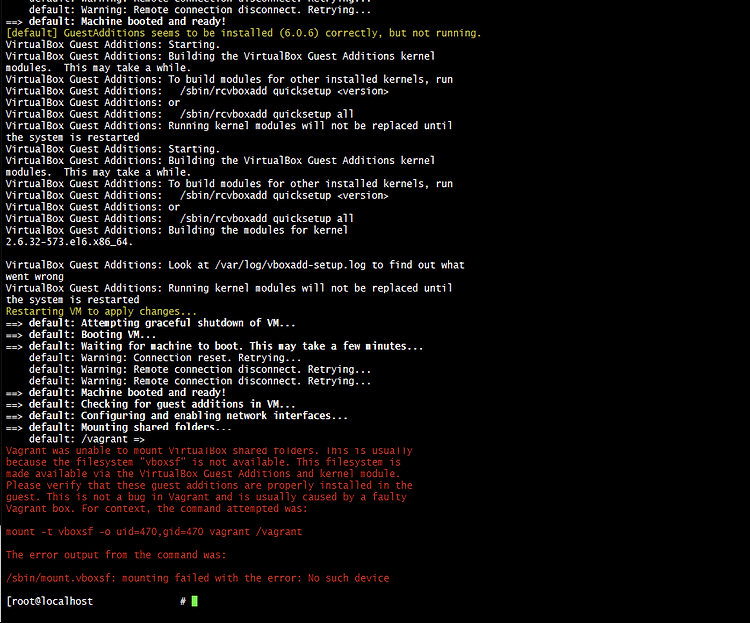Select the "Restarting VM to apply changes..." line

point(101,312)
